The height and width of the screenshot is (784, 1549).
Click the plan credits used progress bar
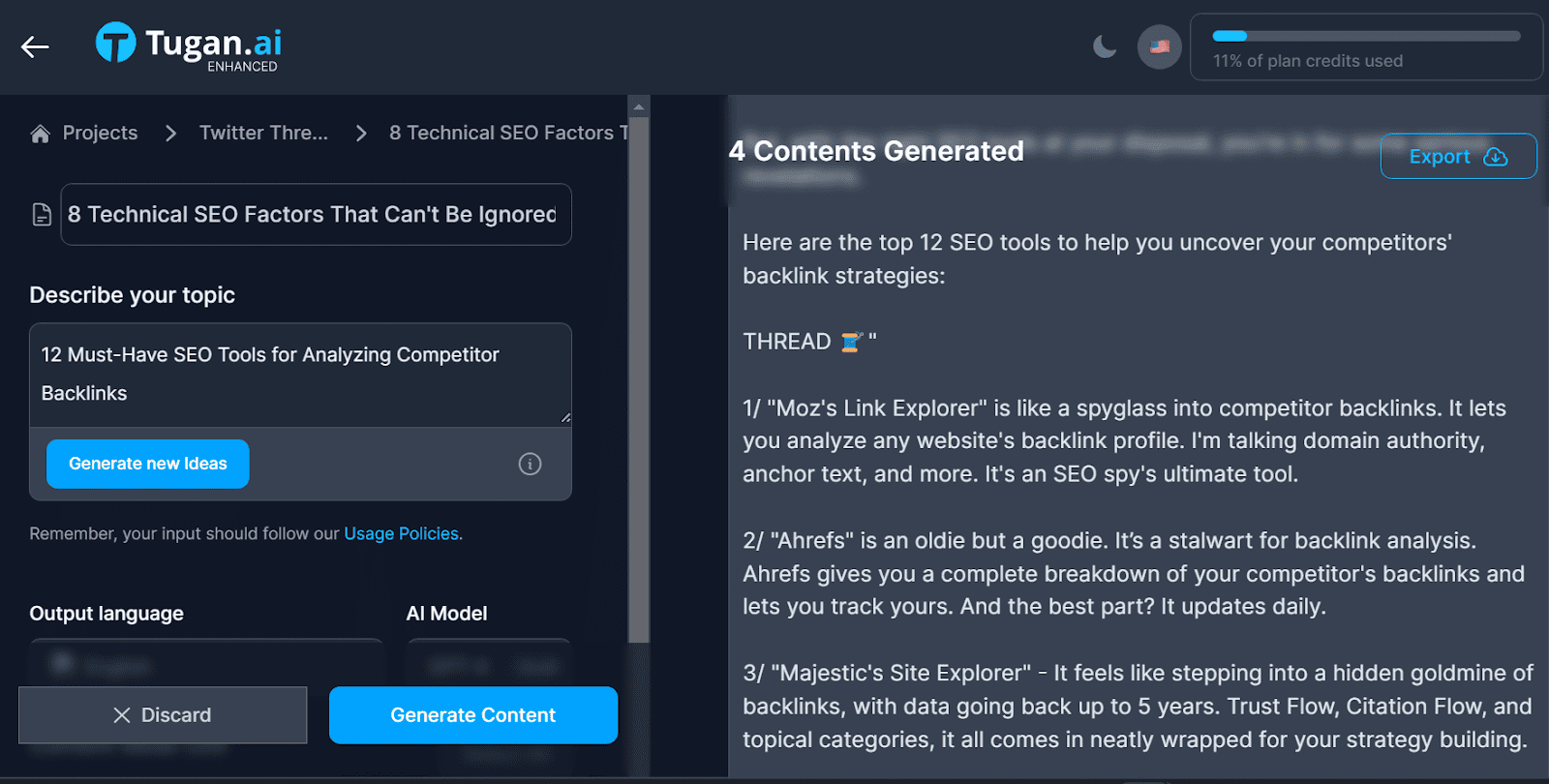point(1366,37)
